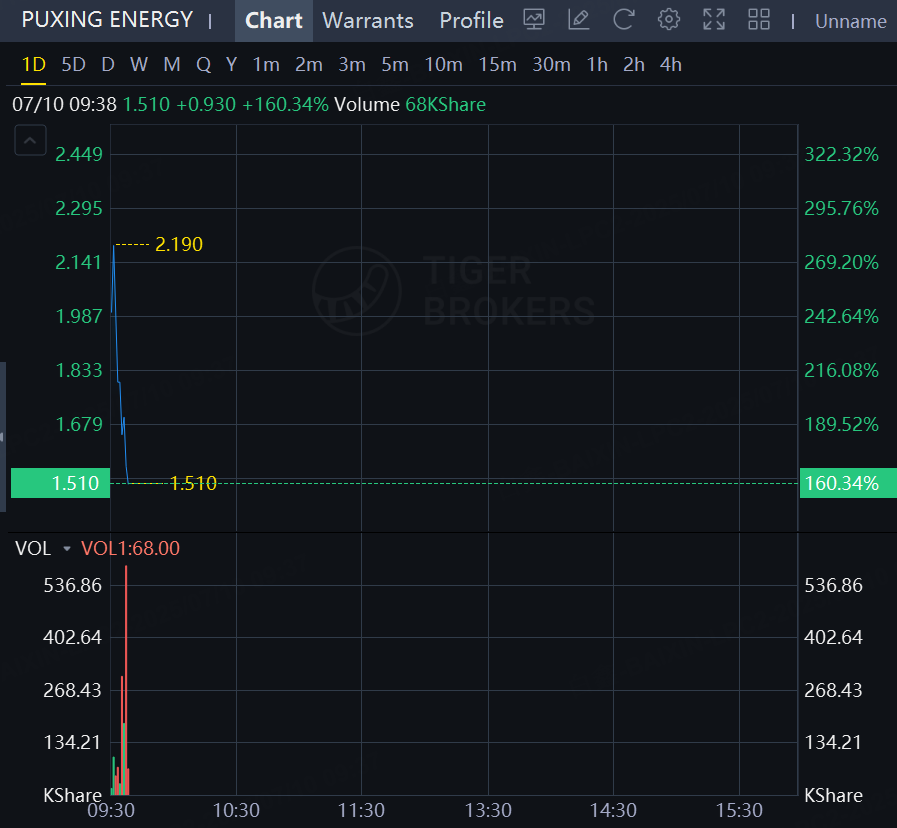The width and height of the screenshot is (897, 828).
Task: Select the 4h interval
Action: 670,65
